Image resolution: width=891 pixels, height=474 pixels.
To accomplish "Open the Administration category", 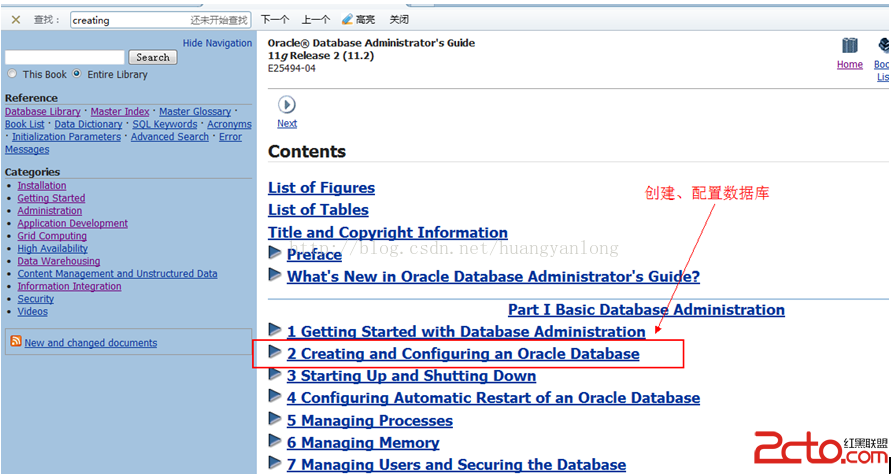I will point(49,211).
